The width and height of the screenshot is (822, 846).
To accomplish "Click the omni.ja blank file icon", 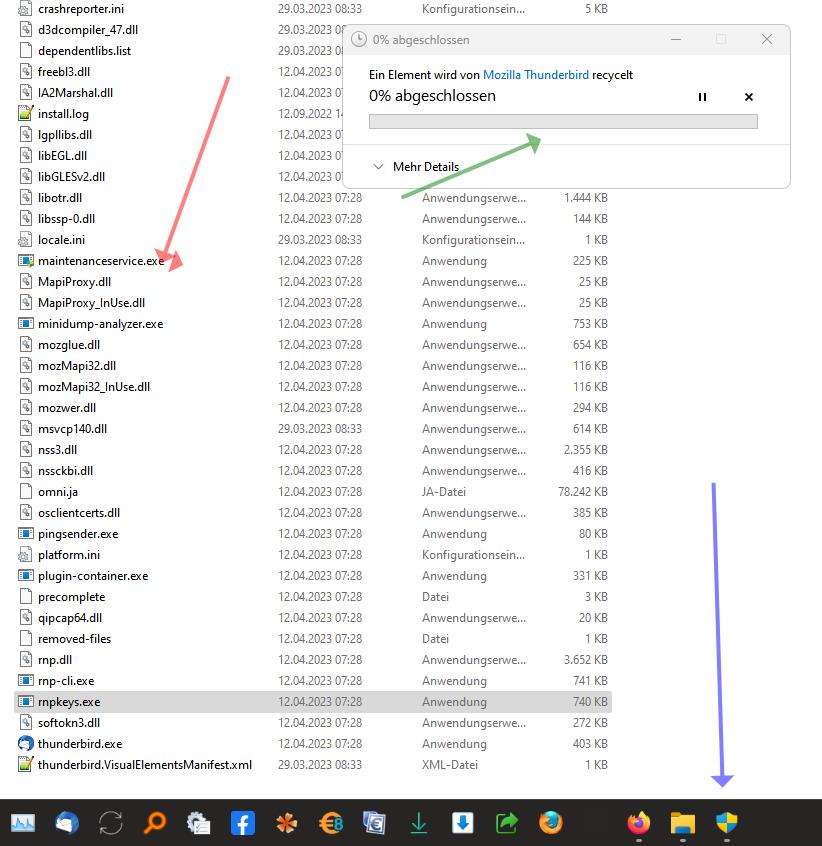I will coord(25,492).
